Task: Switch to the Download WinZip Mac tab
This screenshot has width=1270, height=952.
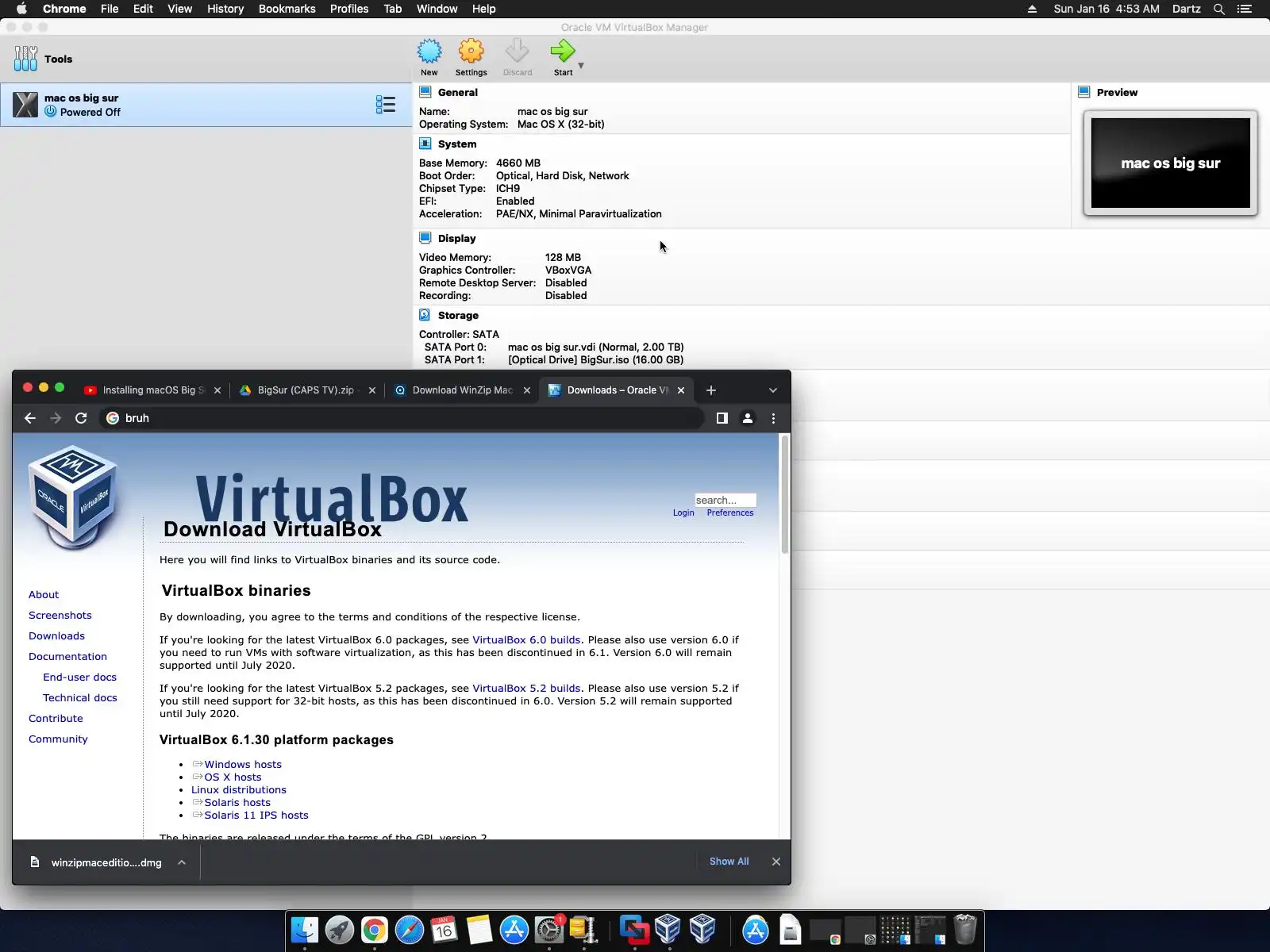Action: (461, 390)
